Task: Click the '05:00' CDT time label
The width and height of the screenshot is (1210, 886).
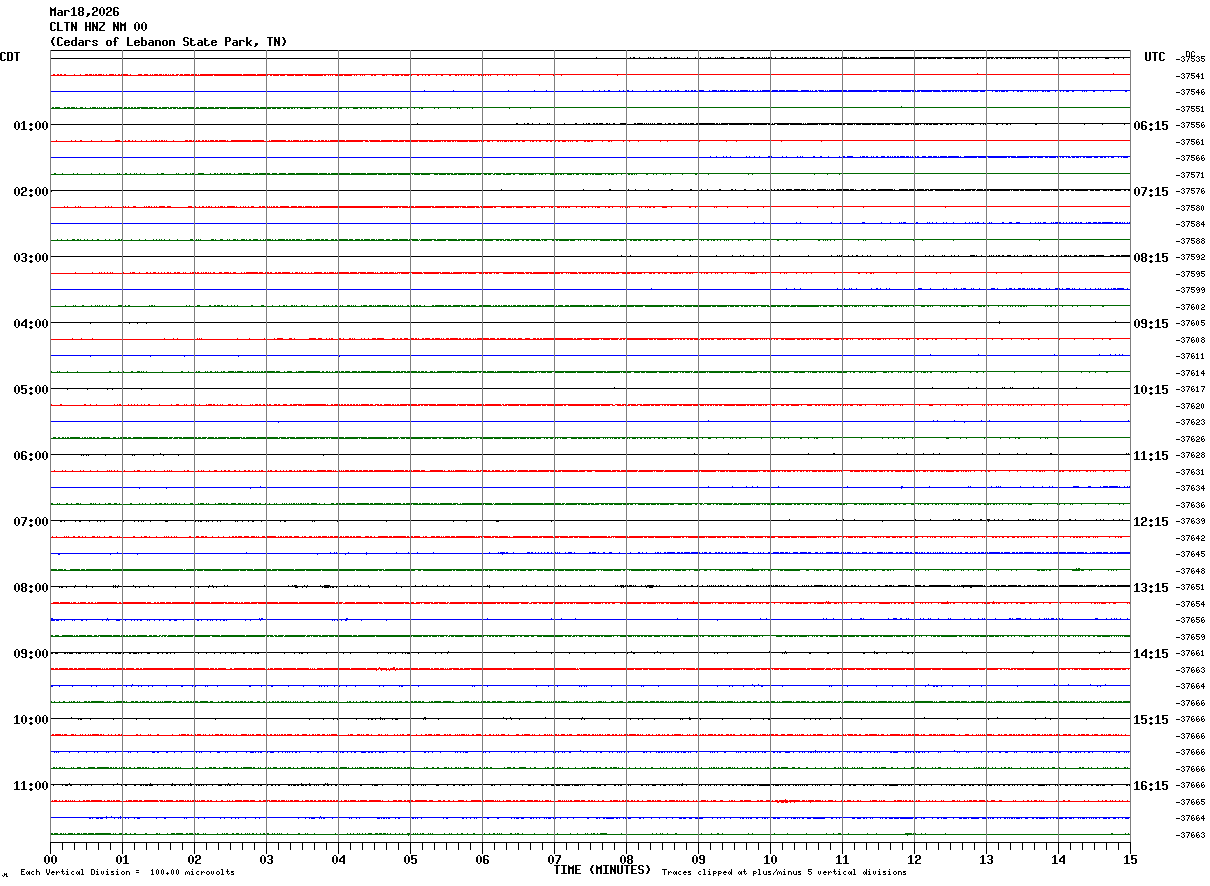Action: [x=31, y=390]
